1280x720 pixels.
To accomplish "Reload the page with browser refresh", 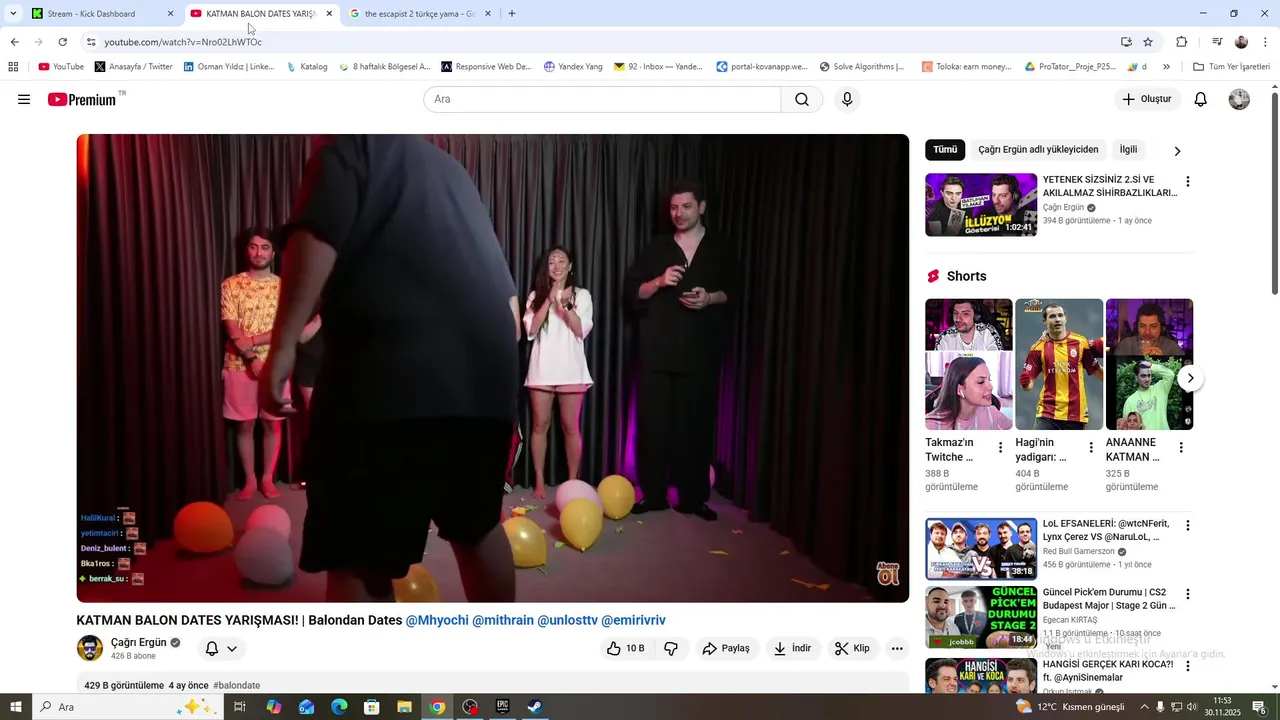I will click(x=62, y=42).
